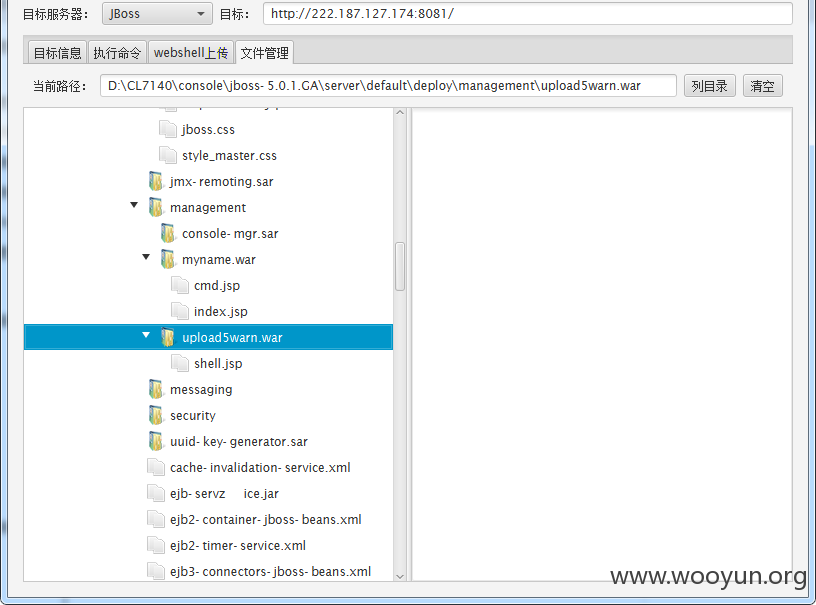This screenshot has height=605, width=816.
Task: Select jboss.css in the tree
Action: pyautogui.click(x=208, y=130)
